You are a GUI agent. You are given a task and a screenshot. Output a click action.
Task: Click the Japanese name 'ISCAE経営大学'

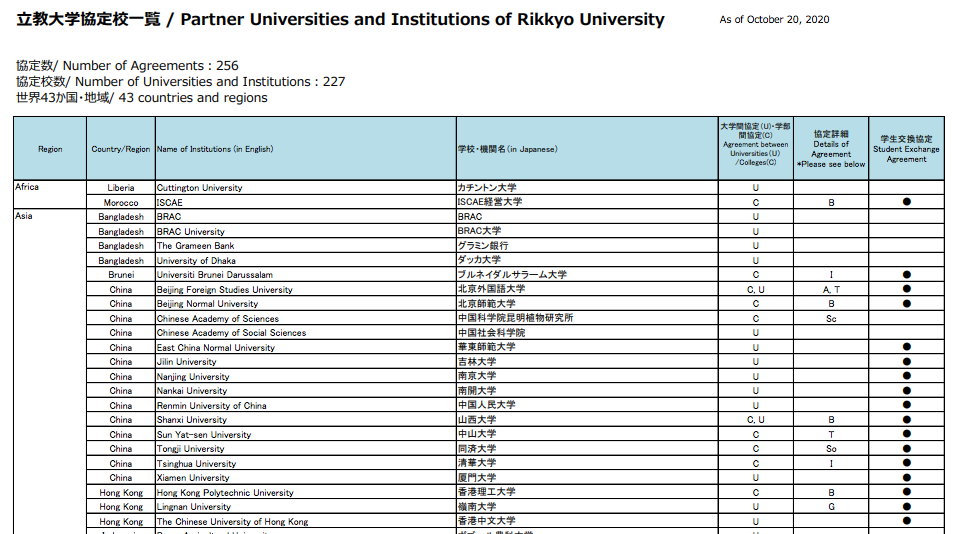click(490, 202)
